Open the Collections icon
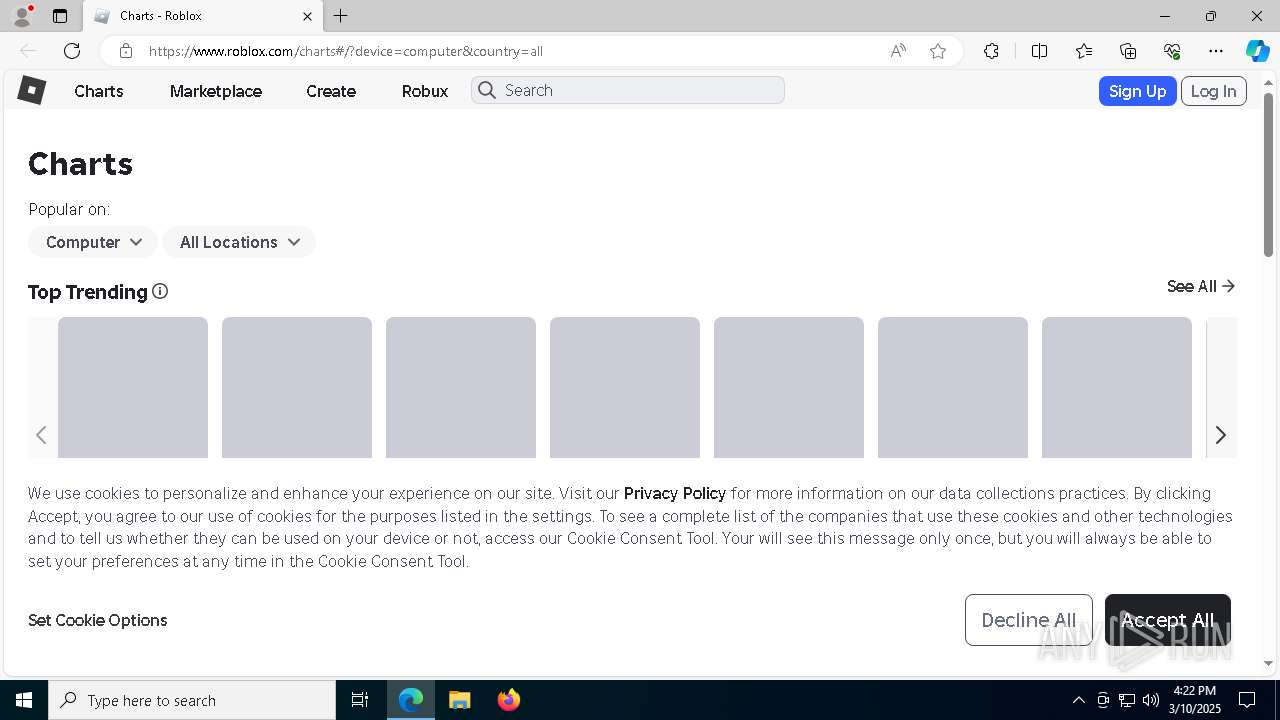Viewport: 1280px width, 720px height. 1128,51
